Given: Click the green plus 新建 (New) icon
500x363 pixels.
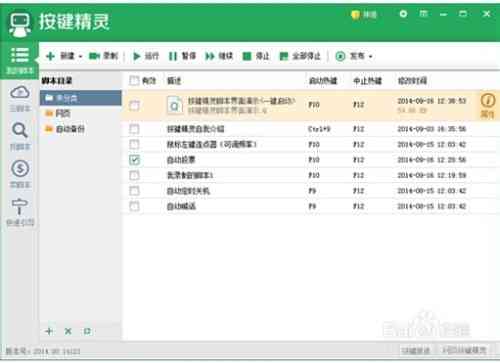Looking at the screenshot, I should pos(50,56).
